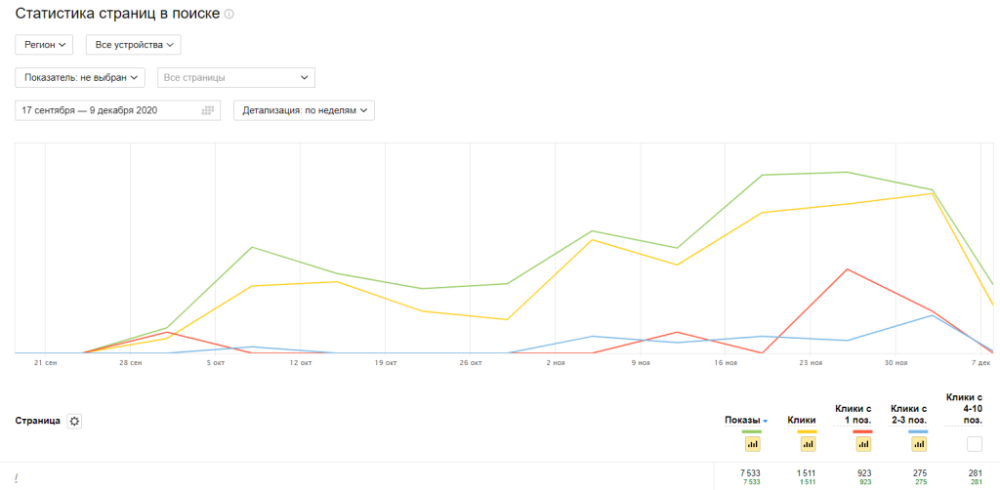The width and height of the screenshot is (1000, 490).
Task: Click the sort arrow next to Показы
Action: tap(766, 421)
